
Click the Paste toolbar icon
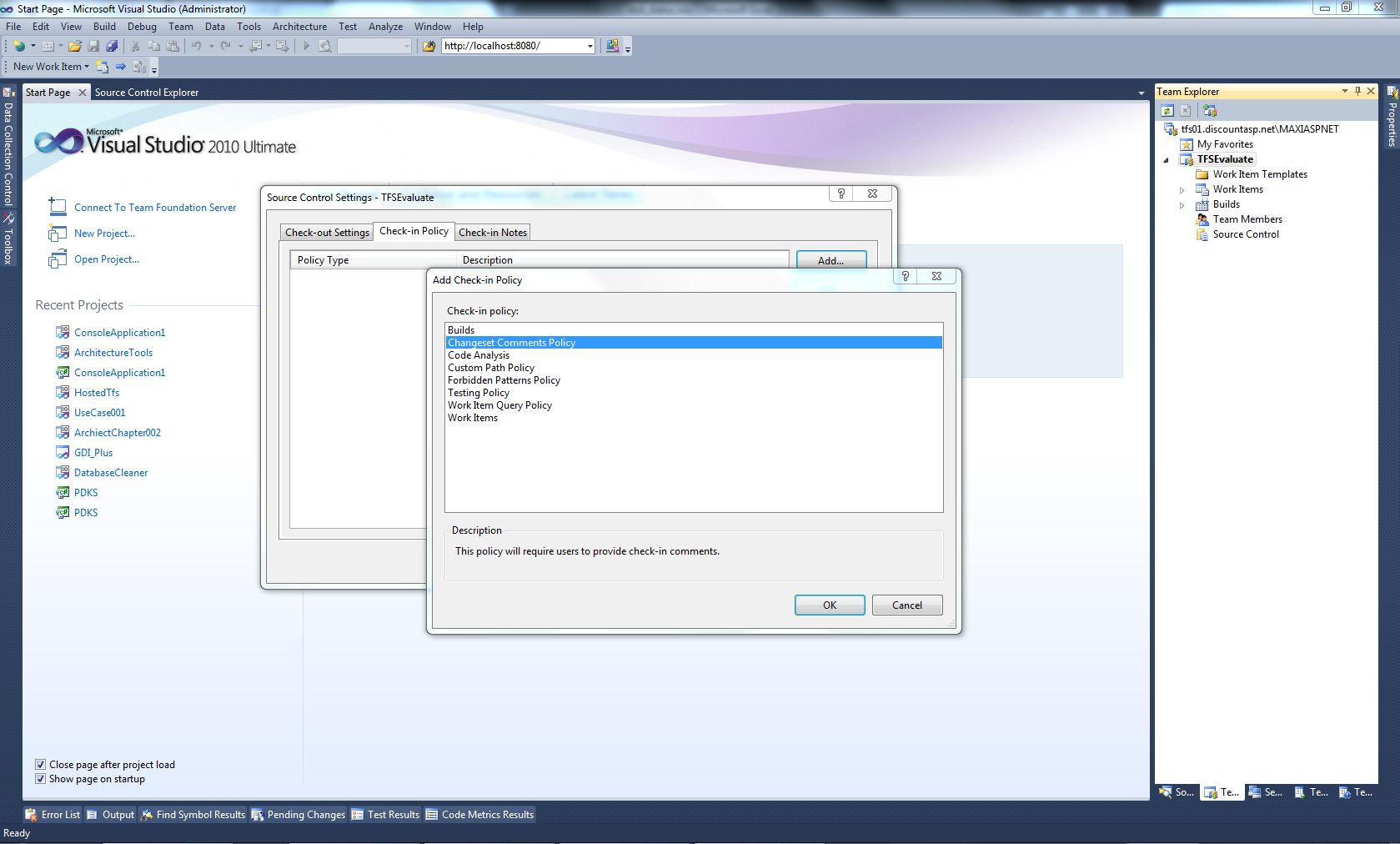pyautogui.click(x=172, y=46)
